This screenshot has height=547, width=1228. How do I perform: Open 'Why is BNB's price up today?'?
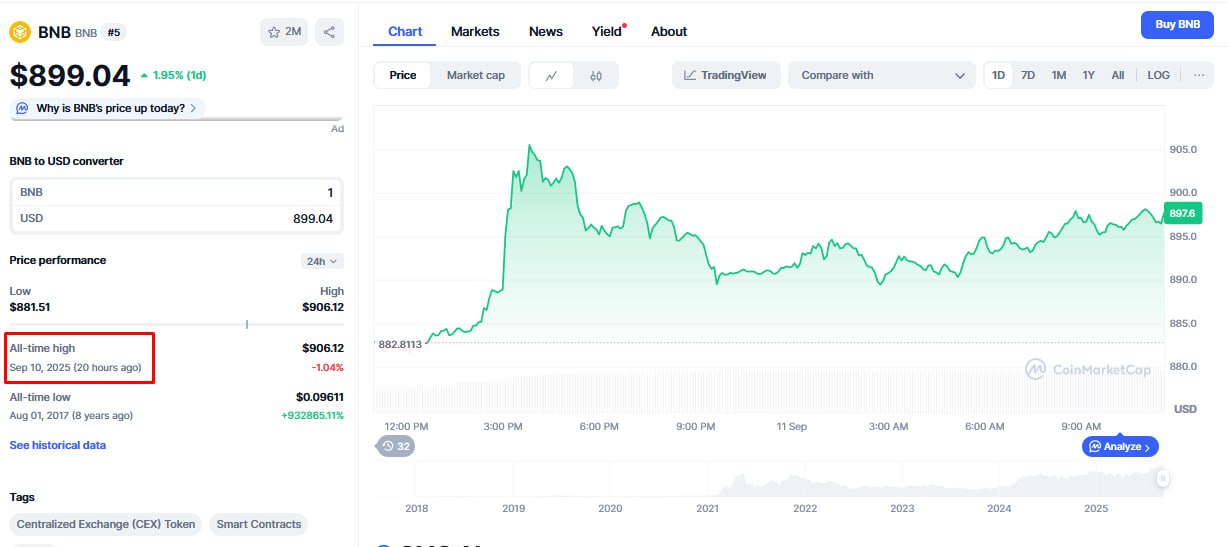[x=107, y=108]
